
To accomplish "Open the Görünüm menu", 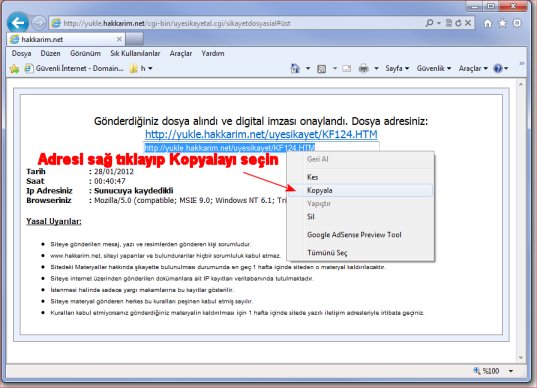I will pyautogui.click(x=85, y=53).
